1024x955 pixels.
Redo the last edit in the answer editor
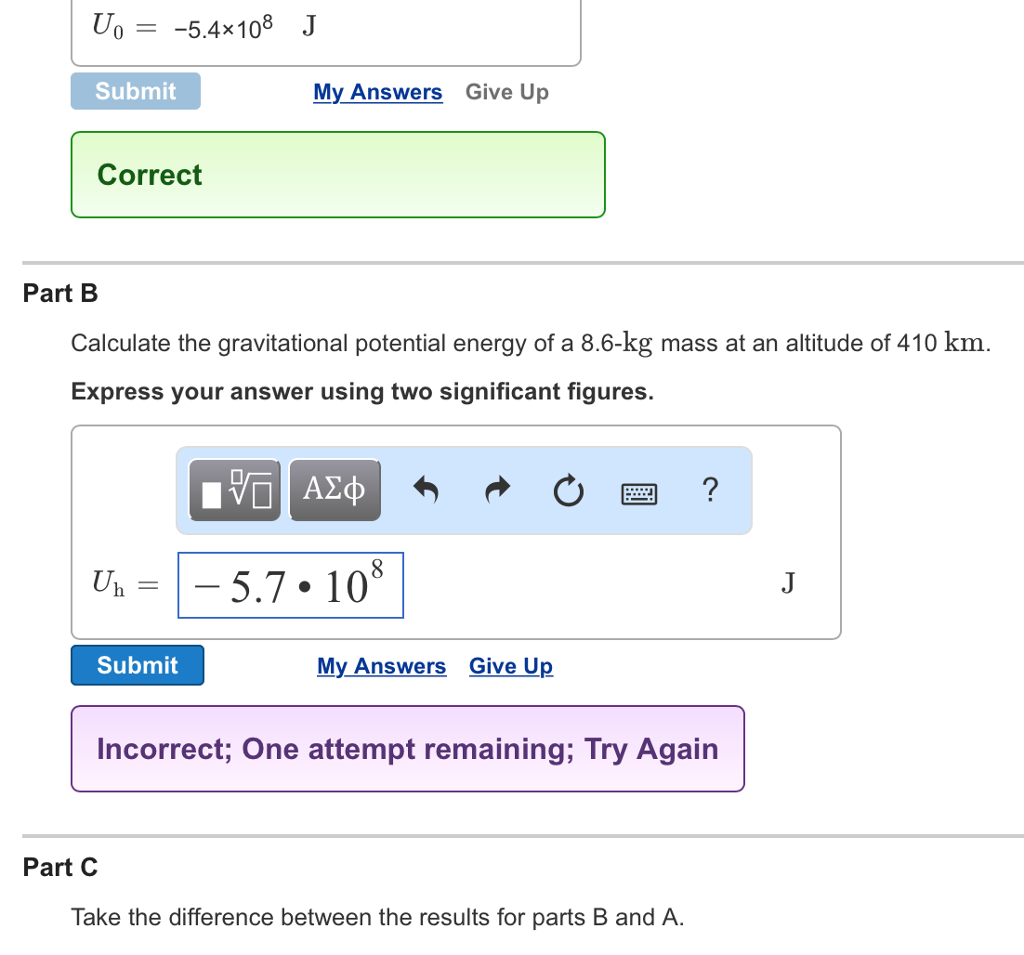[x=497, y=490]
